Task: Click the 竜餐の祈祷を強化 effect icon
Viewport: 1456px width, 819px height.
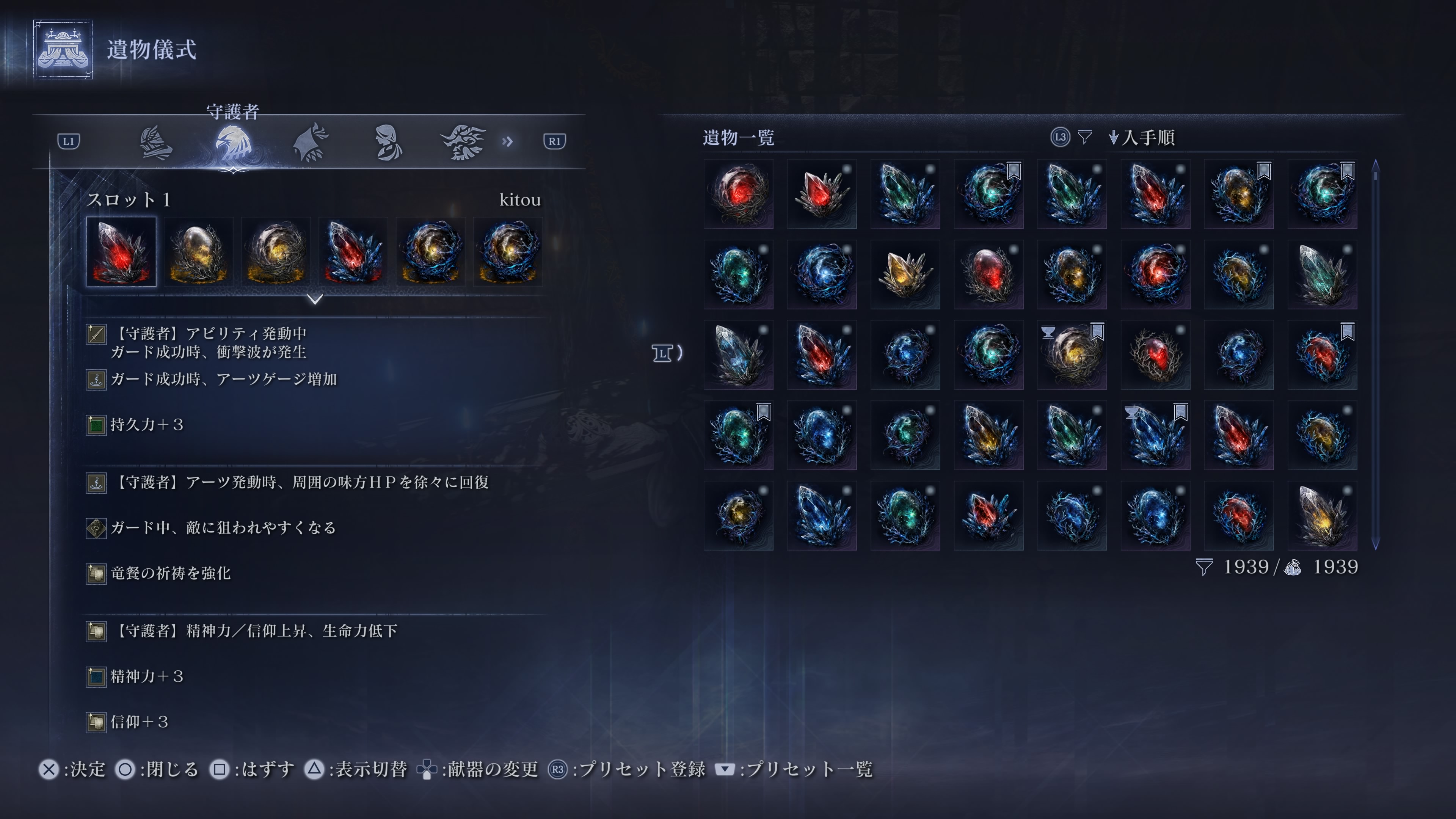Action: coord(96,574)
